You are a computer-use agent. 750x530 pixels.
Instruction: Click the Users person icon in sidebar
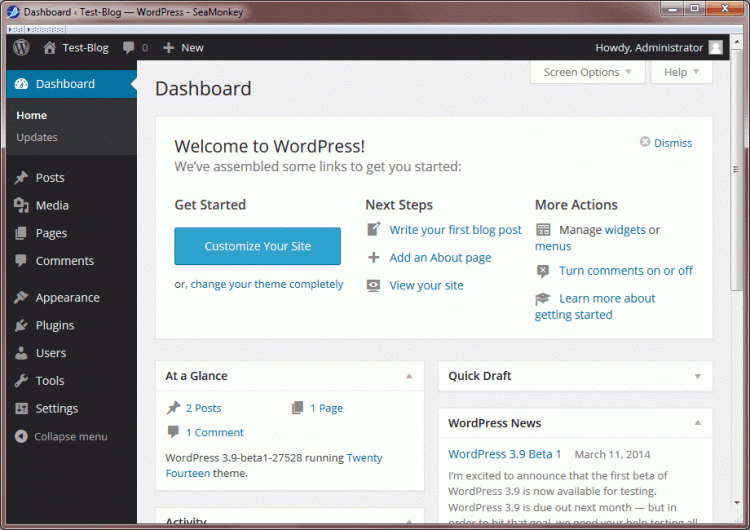tap(21, 353)
